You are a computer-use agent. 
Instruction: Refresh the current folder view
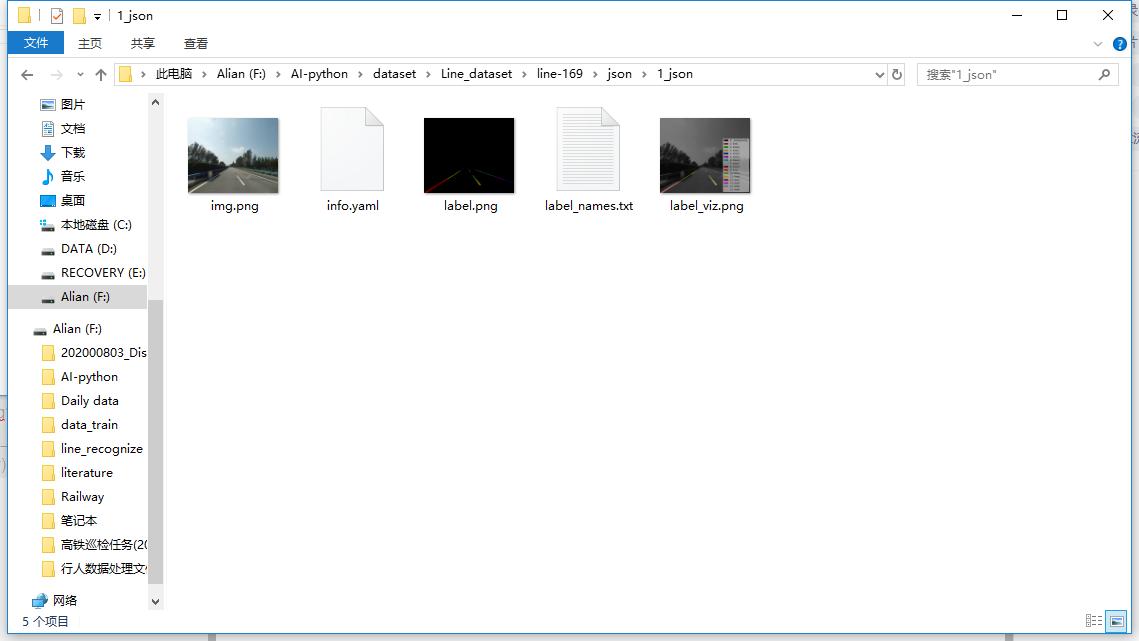pyautogui.click(x=897, y=73)
